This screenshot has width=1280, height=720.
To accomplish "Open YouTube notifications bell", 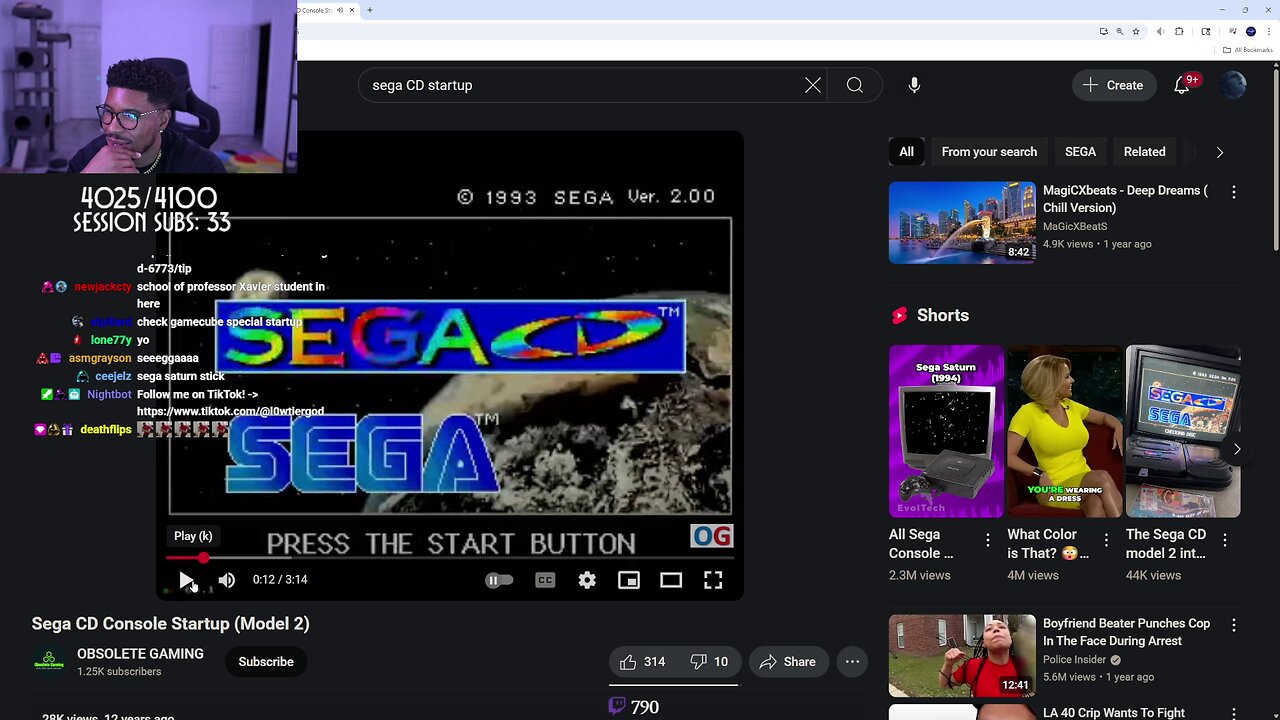I will [x=1182, y=85].
